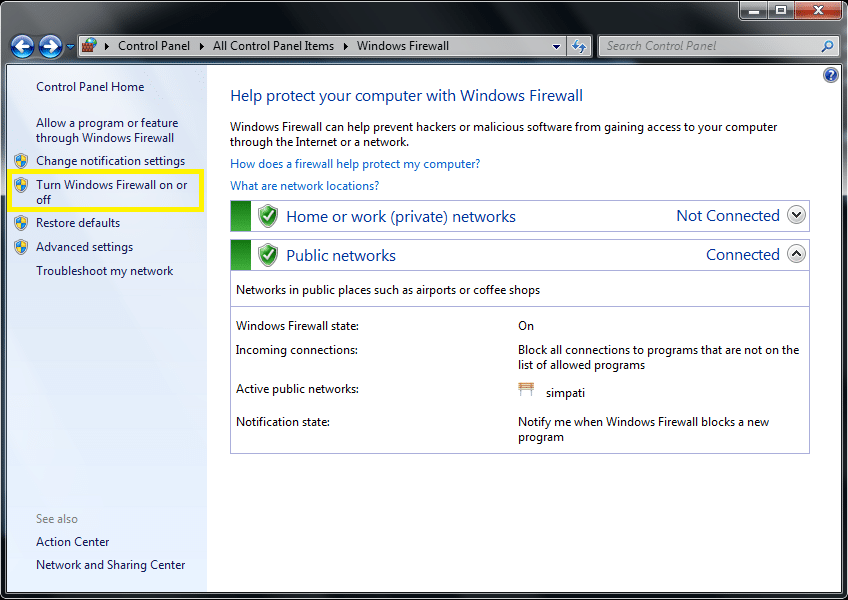The image size is (848, 600).
Task: Click the Connected status text
Action: click(x=743, y=254)
